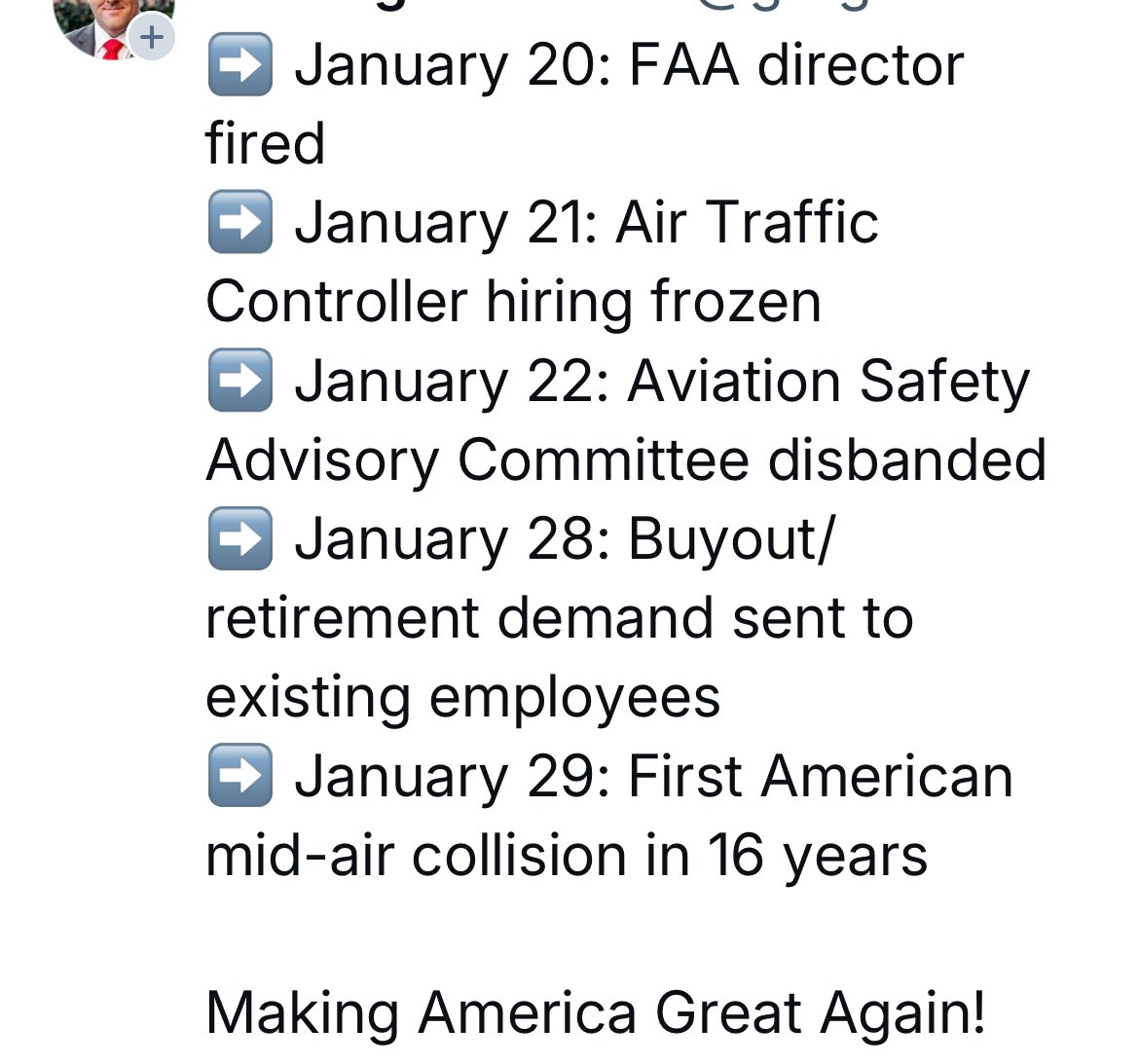The image size is (1139, 1064).
Task: Select the 'January 20: FAA director' text
Action: click(x=629, y=66)
